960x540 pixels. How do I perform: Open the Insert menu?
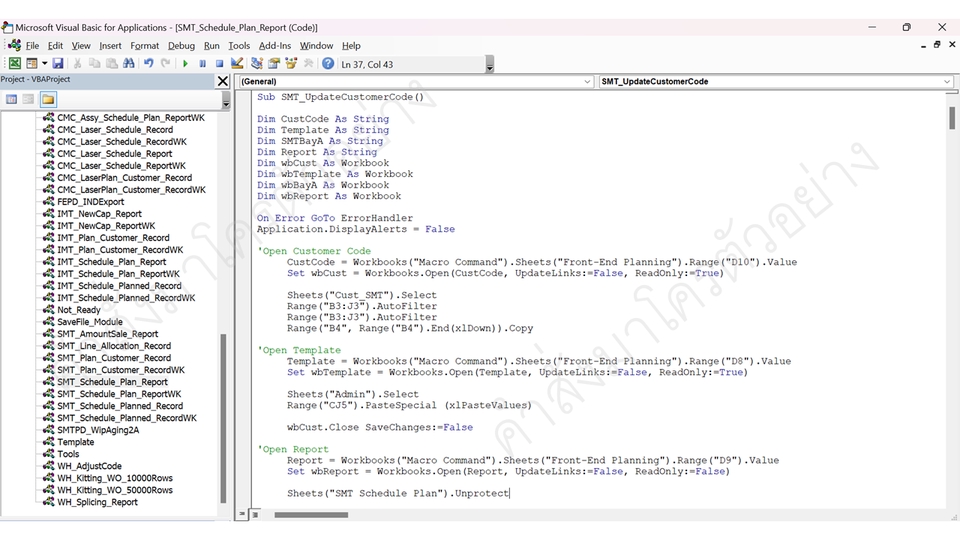tap(110, 46)
